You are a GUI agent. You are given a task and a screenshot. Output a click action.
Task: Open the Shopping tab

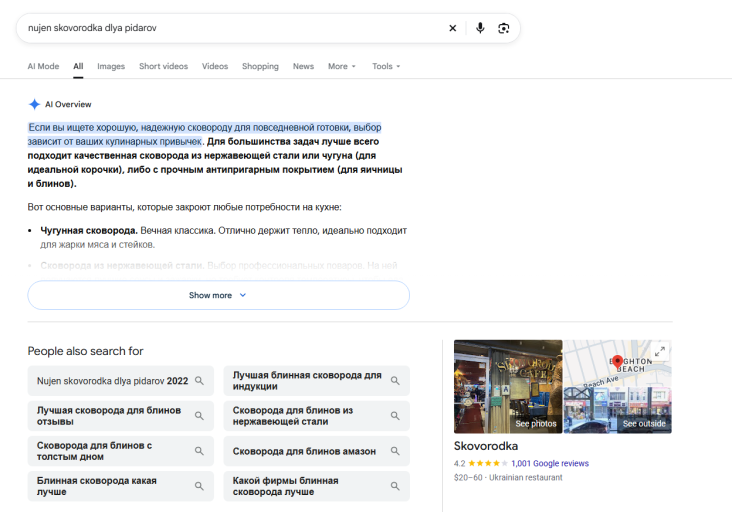(x=260, y=66)
